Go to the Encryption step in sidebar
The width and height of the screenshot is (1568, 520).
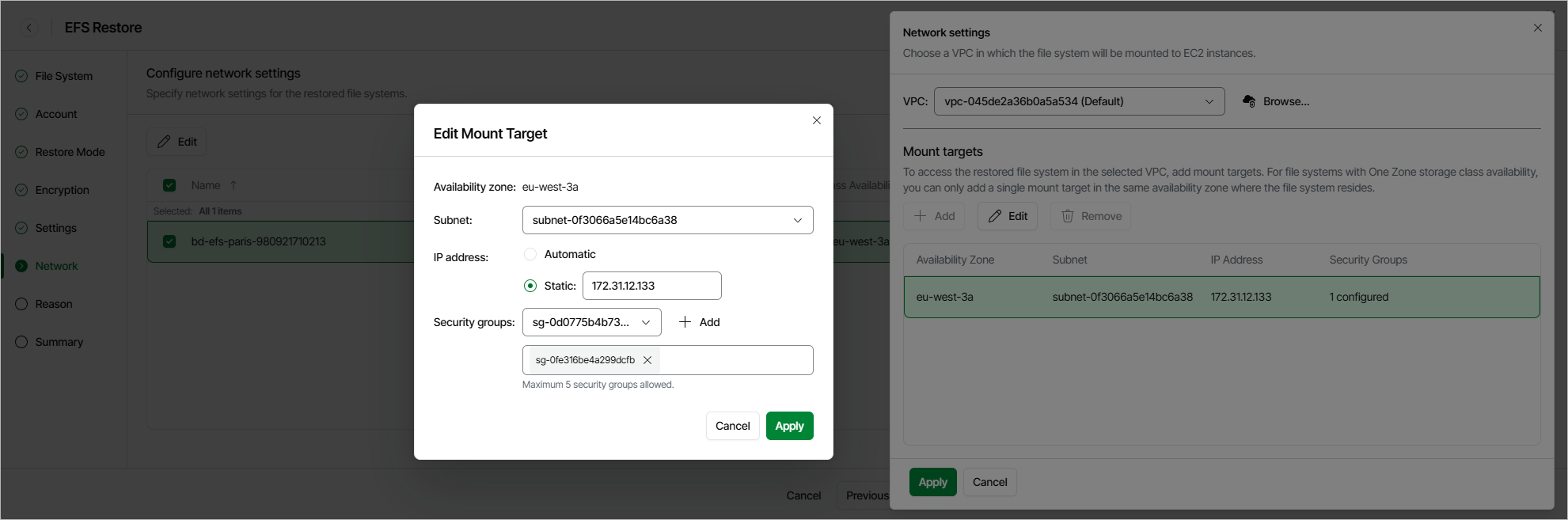coord(62,190)
